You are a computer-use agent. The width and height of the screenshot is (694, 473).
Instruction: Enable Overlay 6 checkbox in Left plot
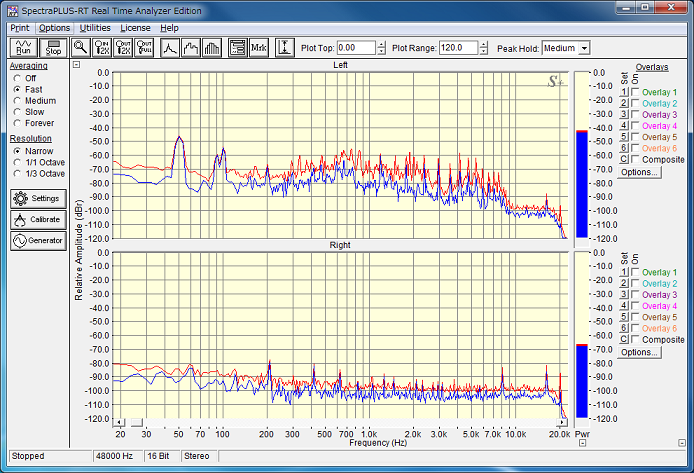(x=635, y=148)
